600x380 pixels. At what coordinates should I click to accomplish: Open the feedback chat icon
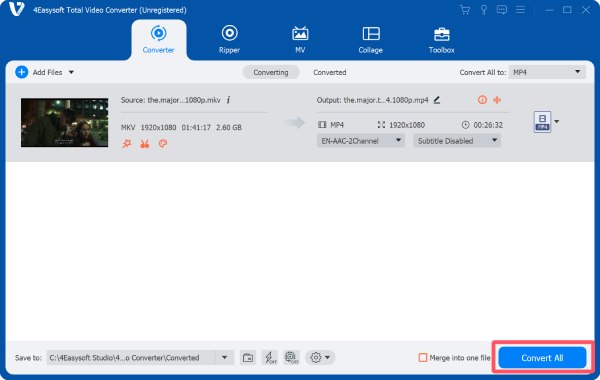[x=502, y=10]
